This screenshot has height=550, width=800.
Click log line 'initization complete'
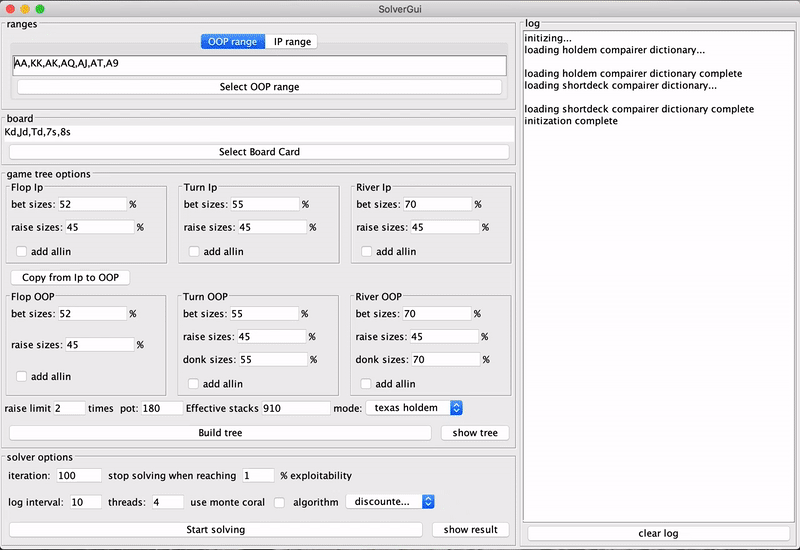click(x=571, y=121)
